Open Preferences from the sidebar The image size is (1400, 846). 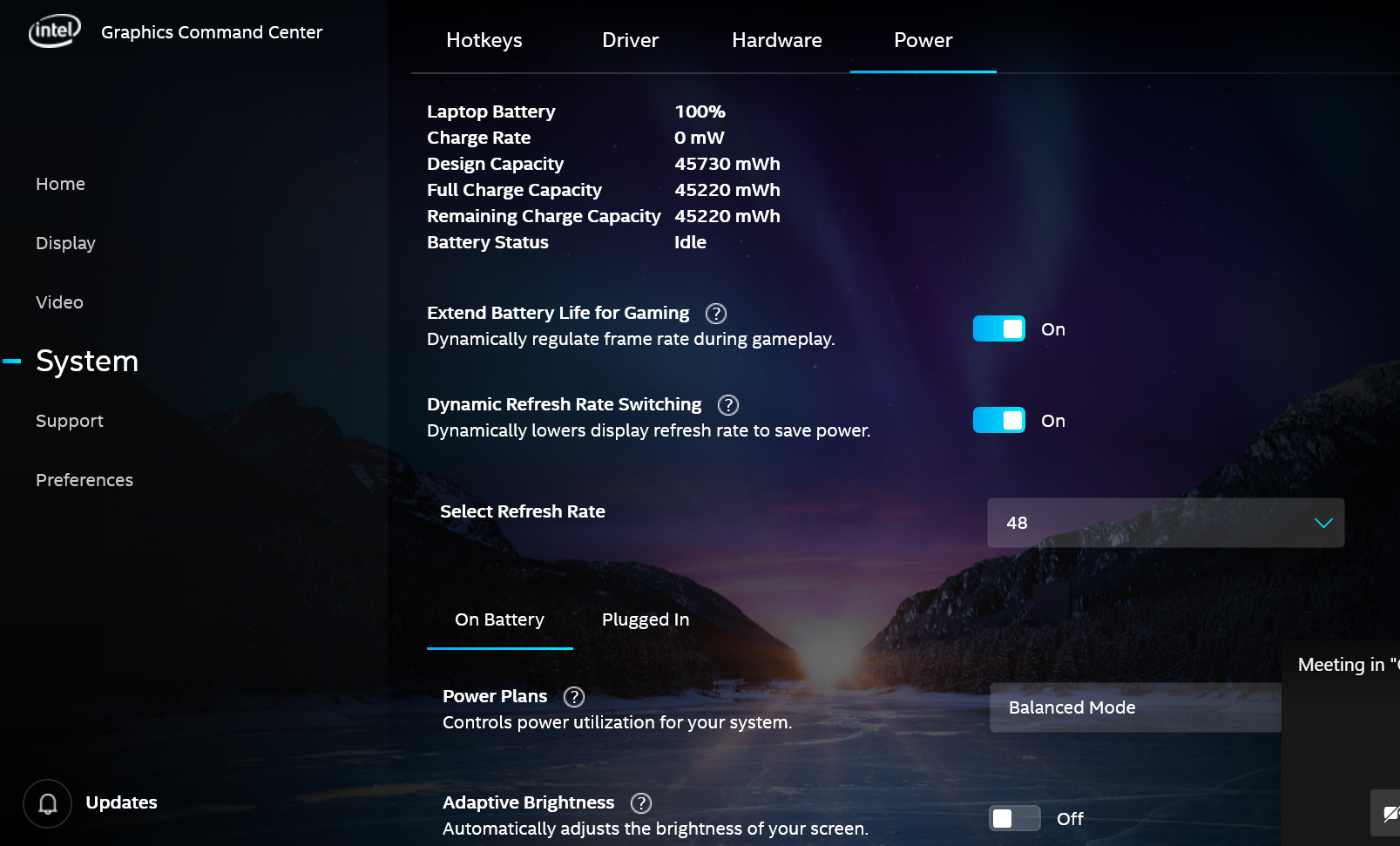(x=85, y=480)
